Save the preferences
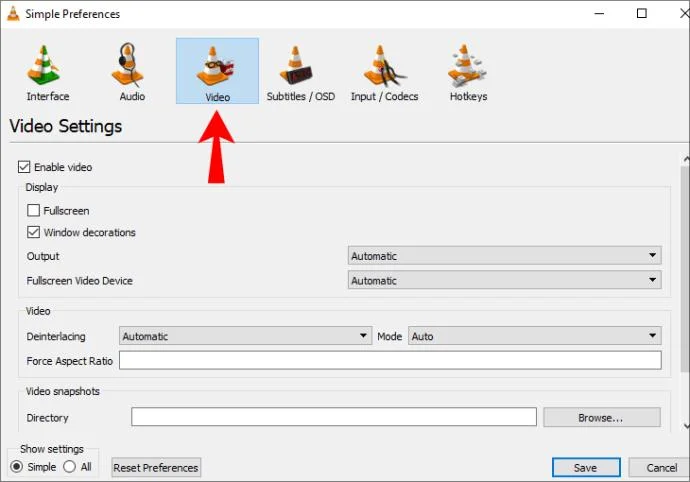The height and width of the screenshot is (482, 690). [x=586, y=467]
